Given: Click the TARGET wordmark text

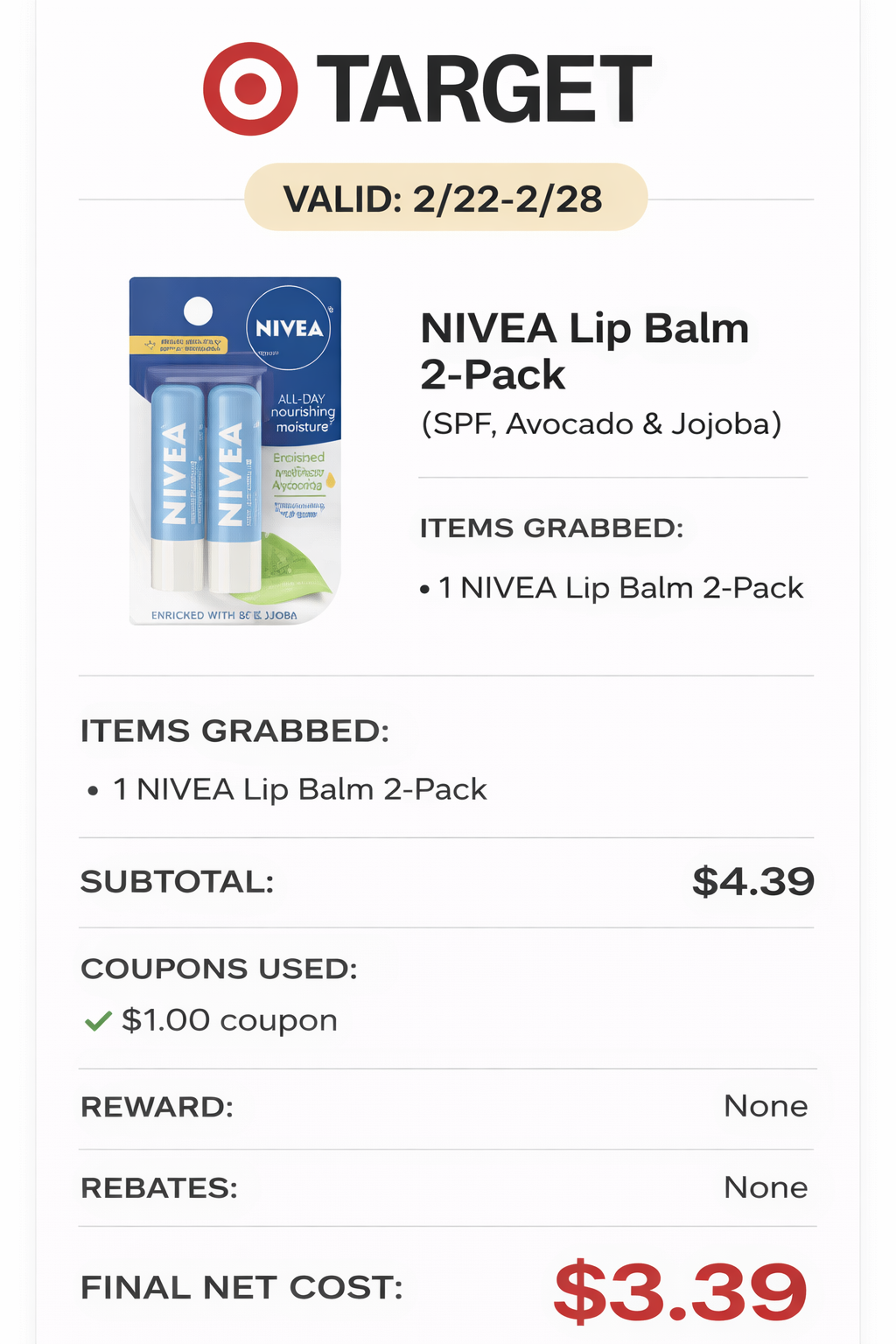Looking at the screenshot, I should pyautogui.click(x=483, y=89).
